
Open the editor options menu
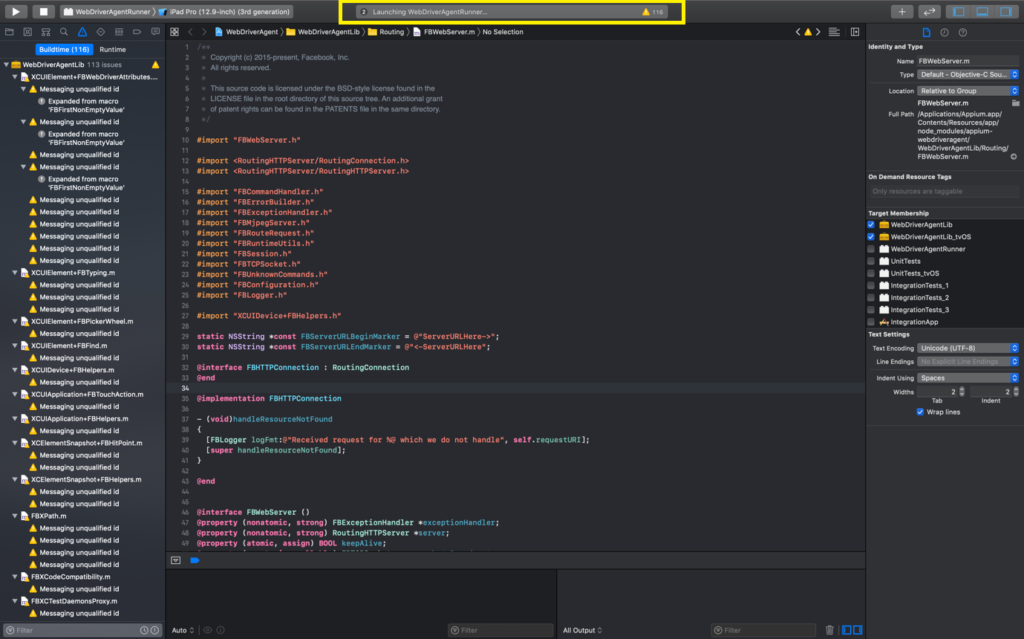coord(834,32)
